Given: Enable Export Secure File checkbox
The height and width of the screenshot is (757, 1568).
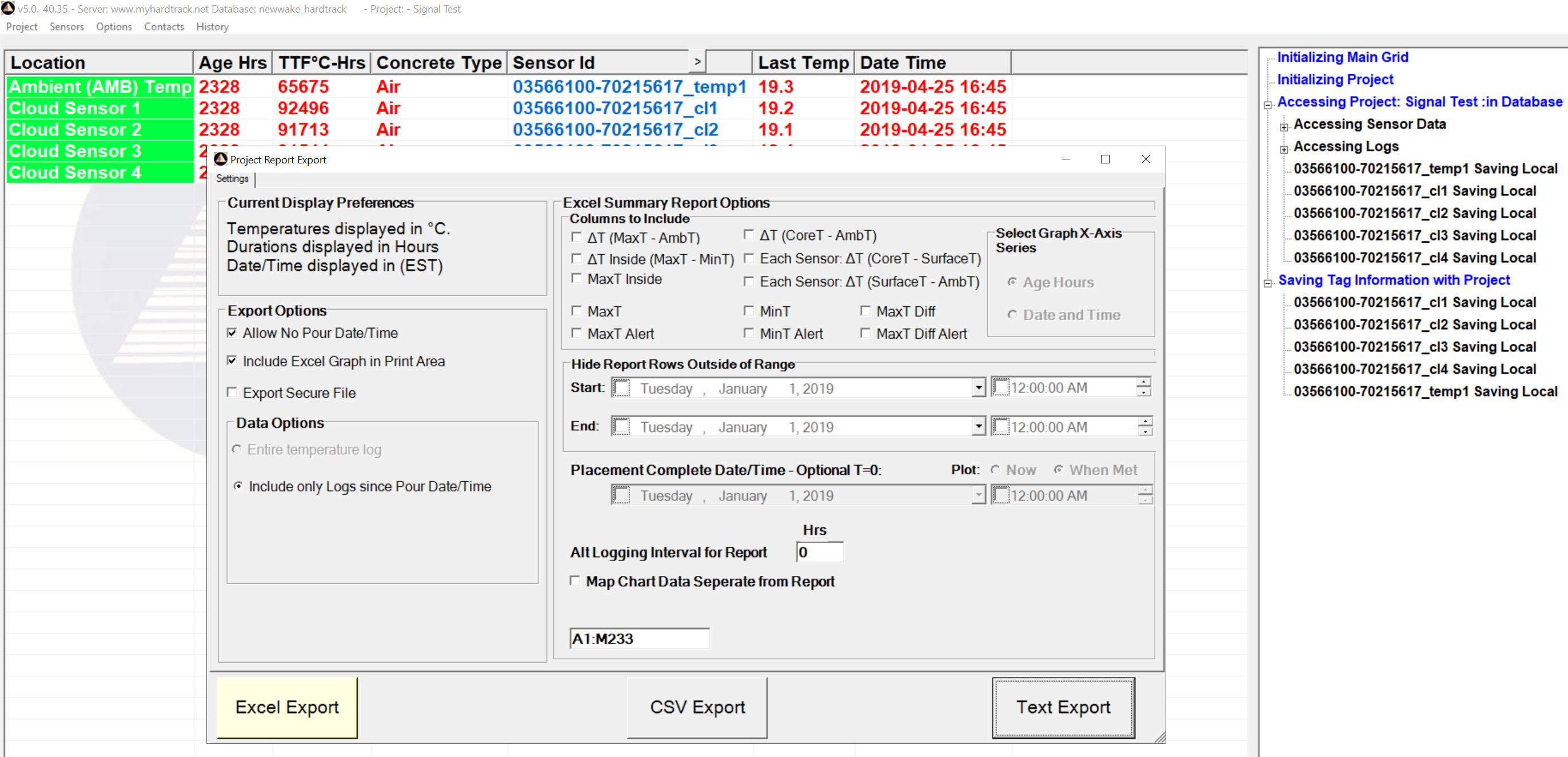Looking at the screenshot, I should coord(232,392).
